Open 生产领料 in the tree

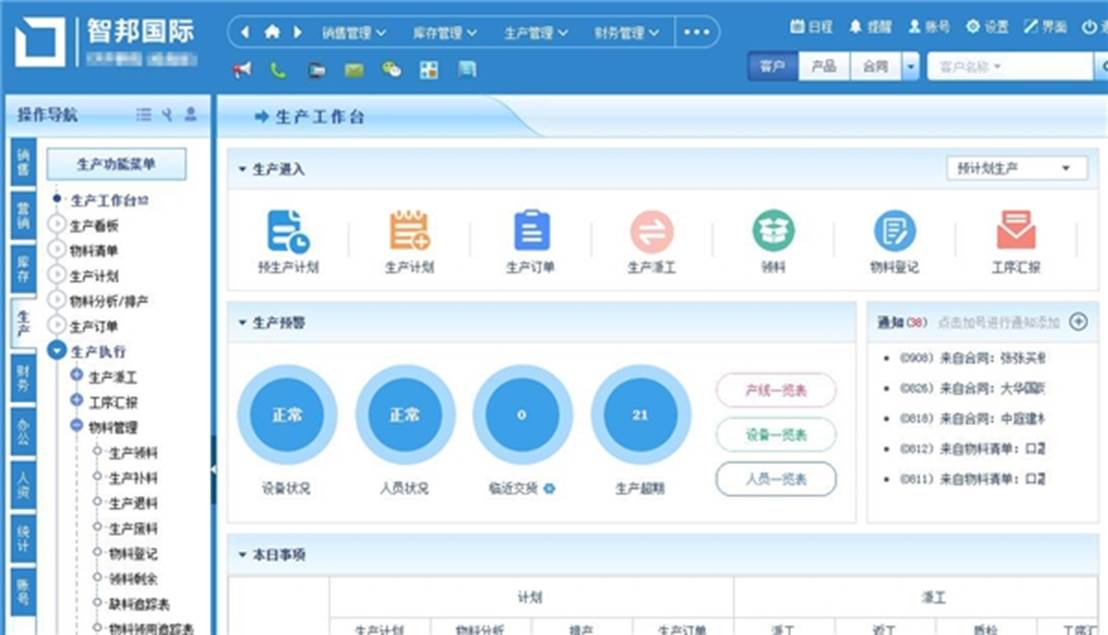pyautogui.click(x=133, y=453)
